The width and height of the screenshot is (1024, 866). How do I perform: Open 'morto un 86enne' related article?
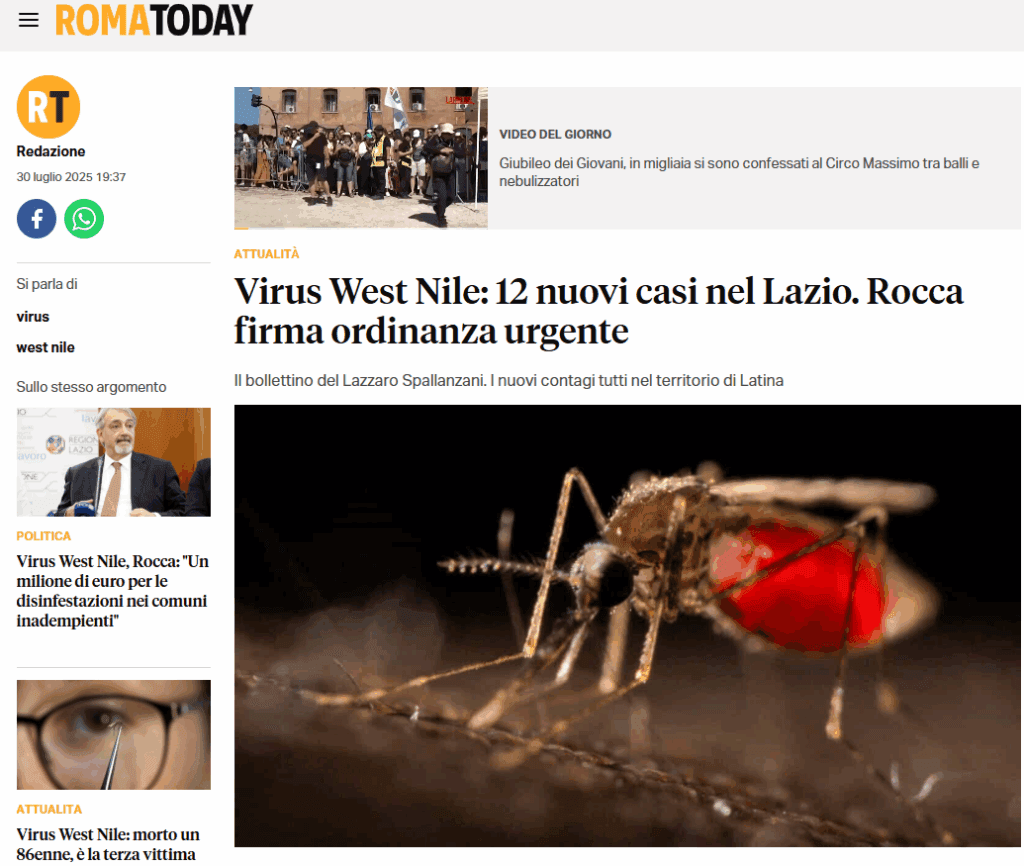(x=108, y=844)
